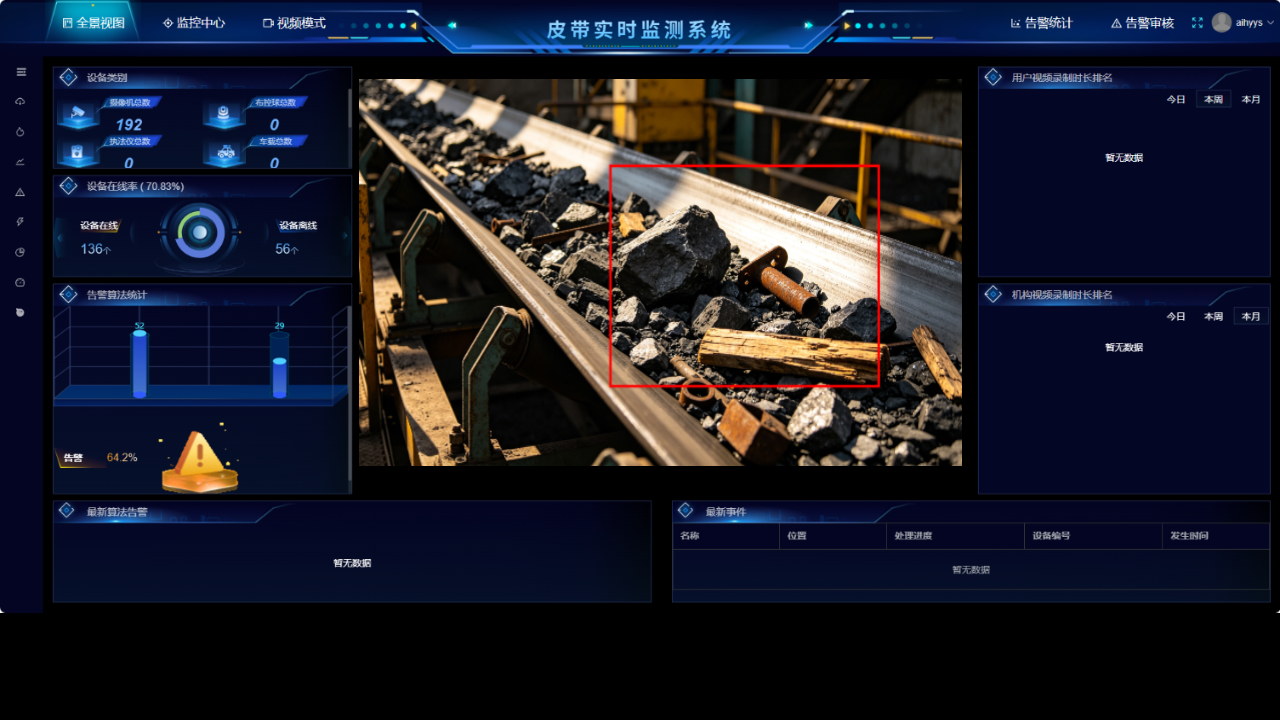Click the body recorder icon for 执法仪总数

coord(78,153)
